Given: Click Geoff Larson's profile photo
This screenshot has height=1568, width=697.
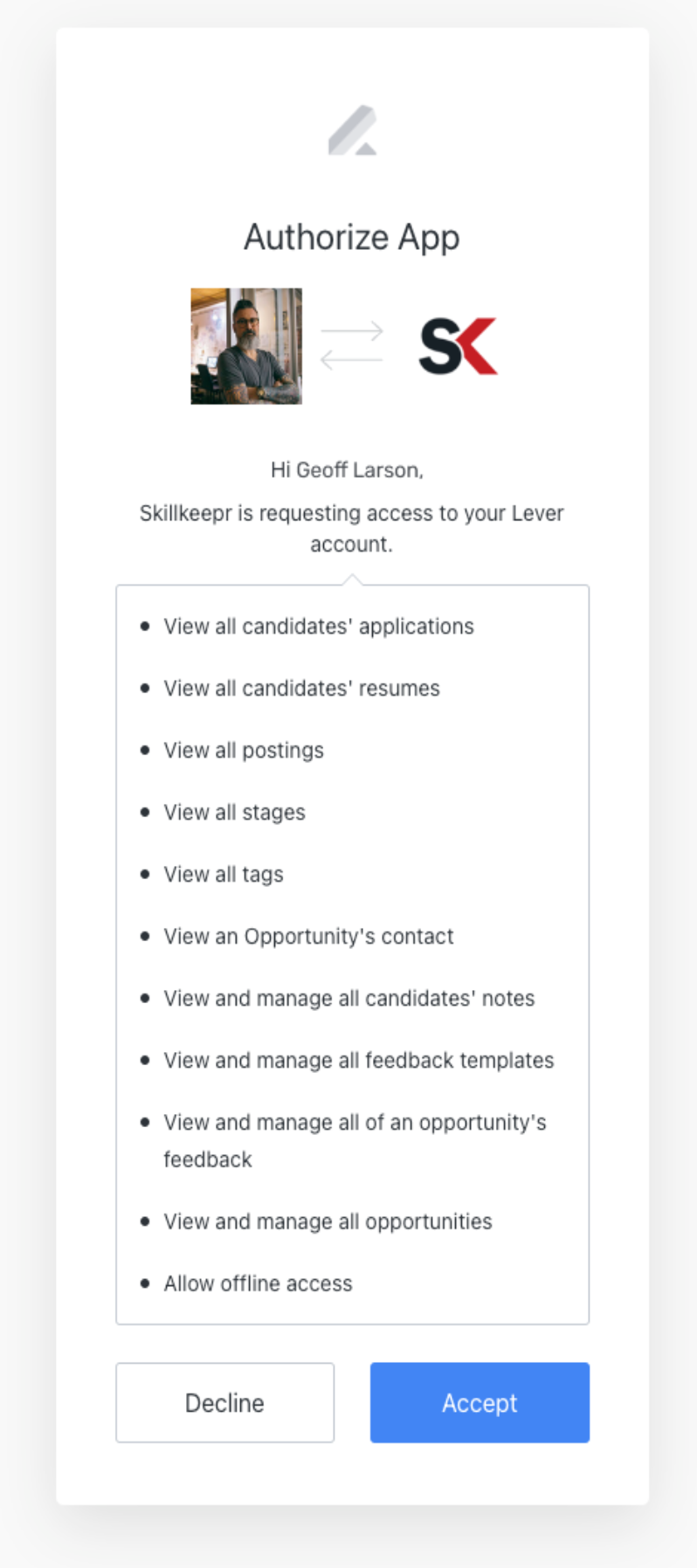Looking at the screenshot, I should [246, 346].
